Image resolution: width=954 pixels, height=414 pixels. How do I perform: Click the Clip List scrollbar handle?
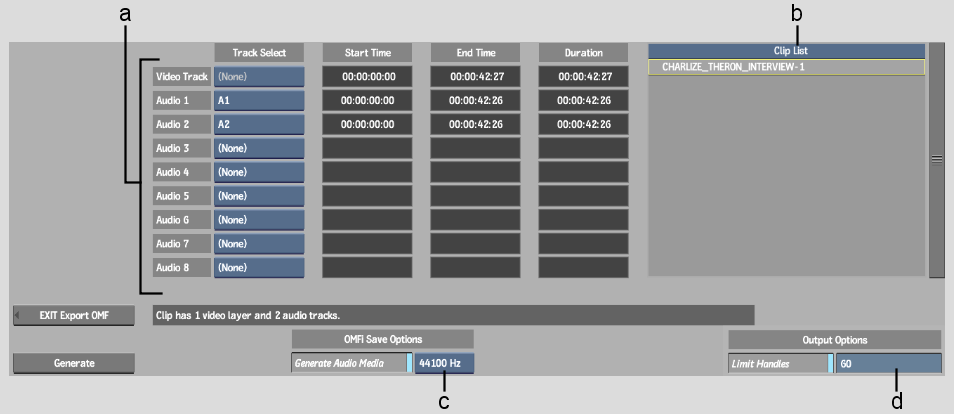(937, 160)
